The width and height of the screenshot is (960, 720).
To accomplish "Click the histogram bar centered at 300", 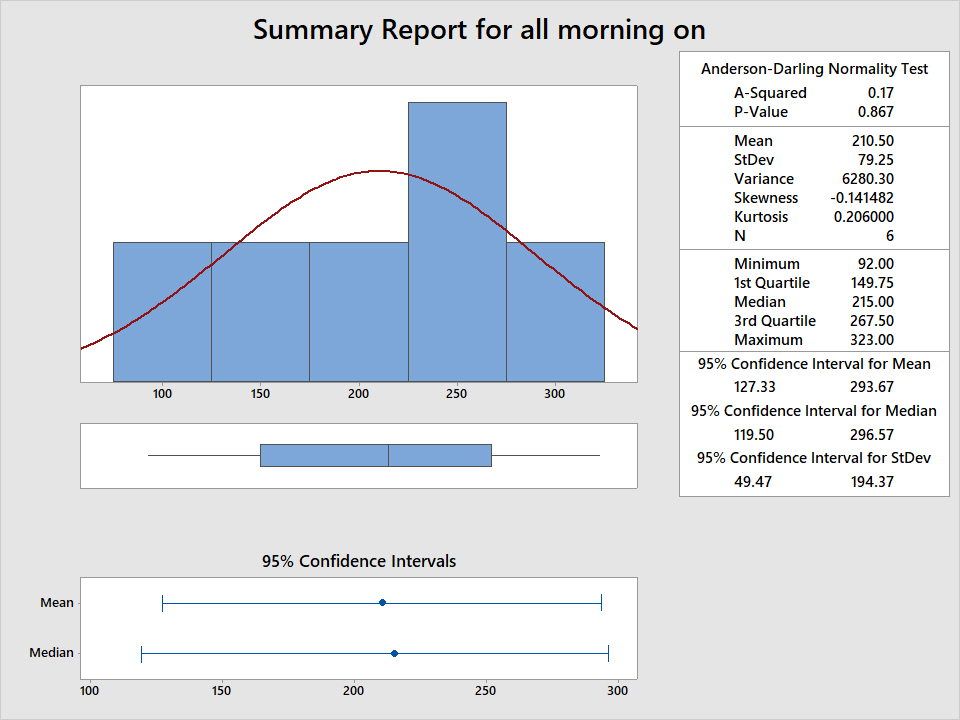I will pos(555,312).
